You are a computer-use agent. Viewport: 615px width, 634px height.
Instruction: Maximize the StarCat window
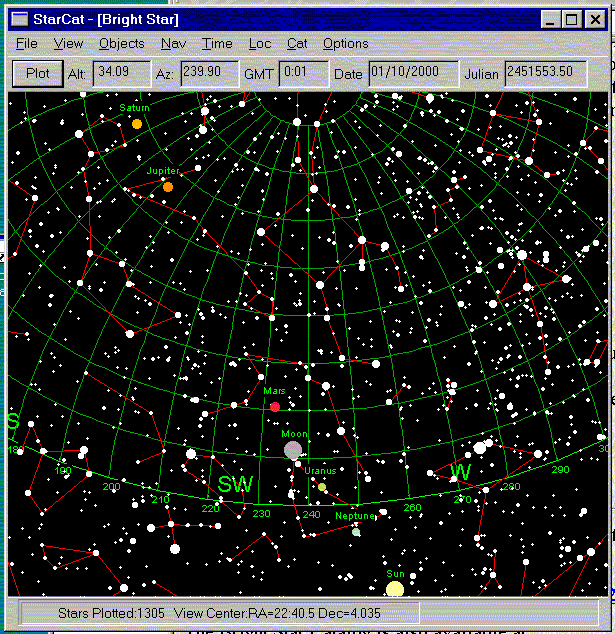[572, 19]
